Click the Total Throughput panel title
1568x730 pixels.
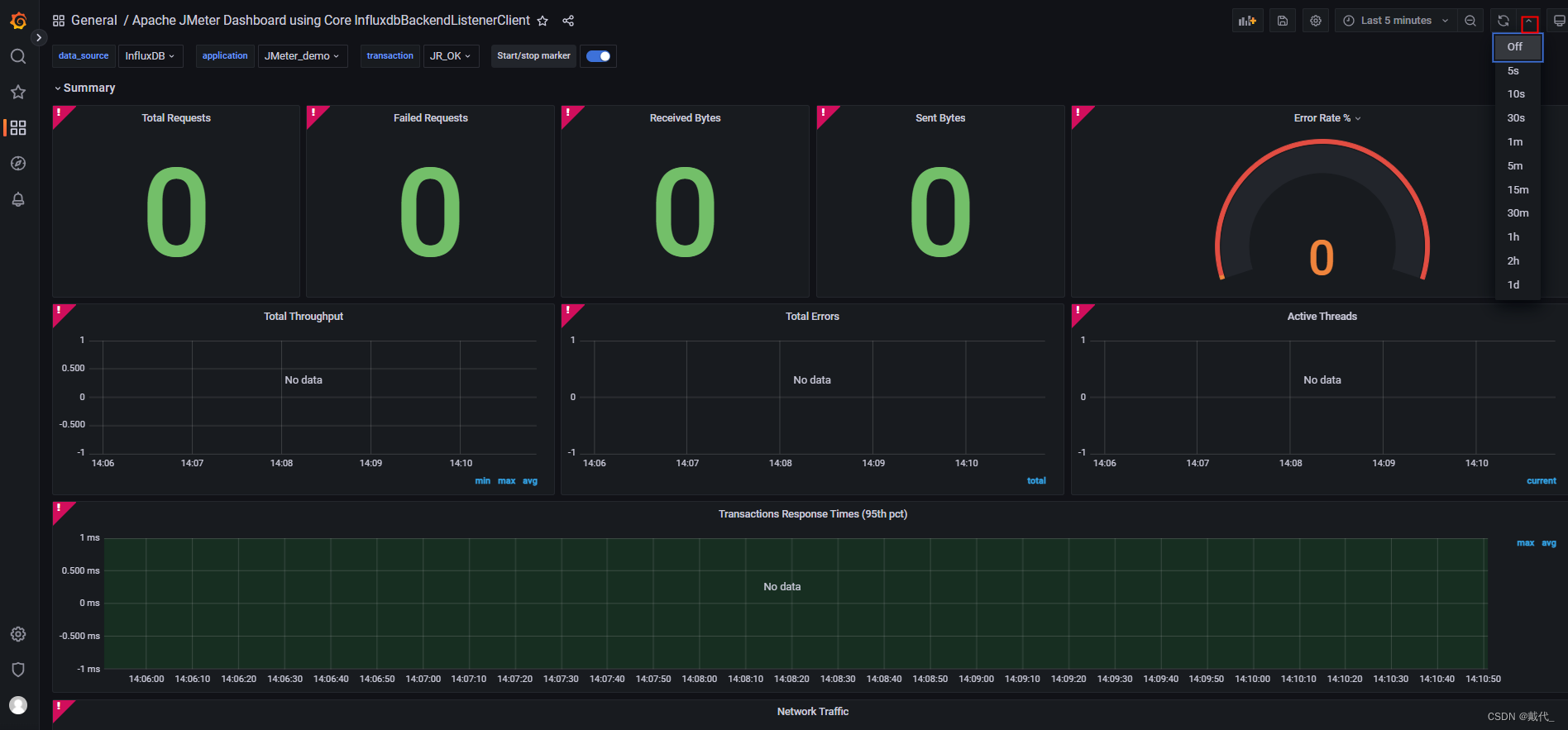[x=304, y=317]
